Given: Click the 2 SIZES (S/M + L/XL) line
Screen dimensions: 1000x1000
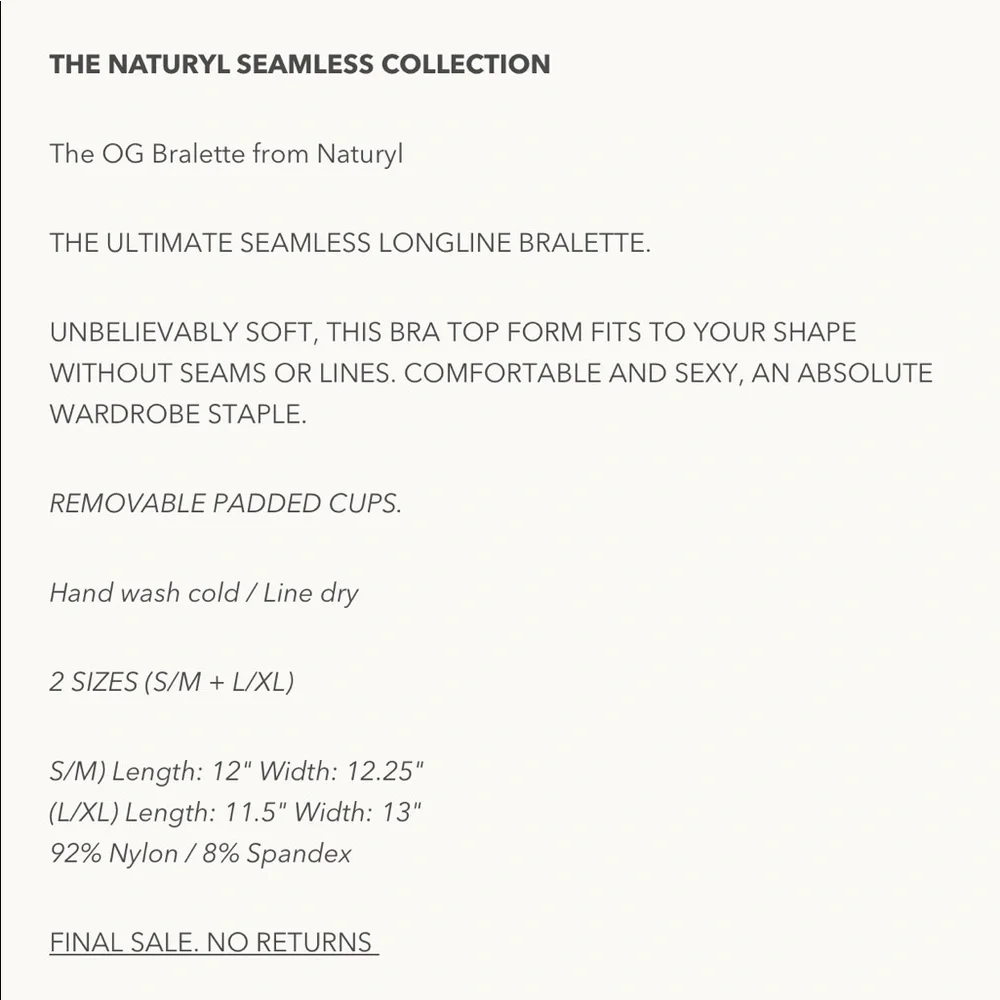Looking at the screenshot, I should pyautogui.click(x=172, y=682).
